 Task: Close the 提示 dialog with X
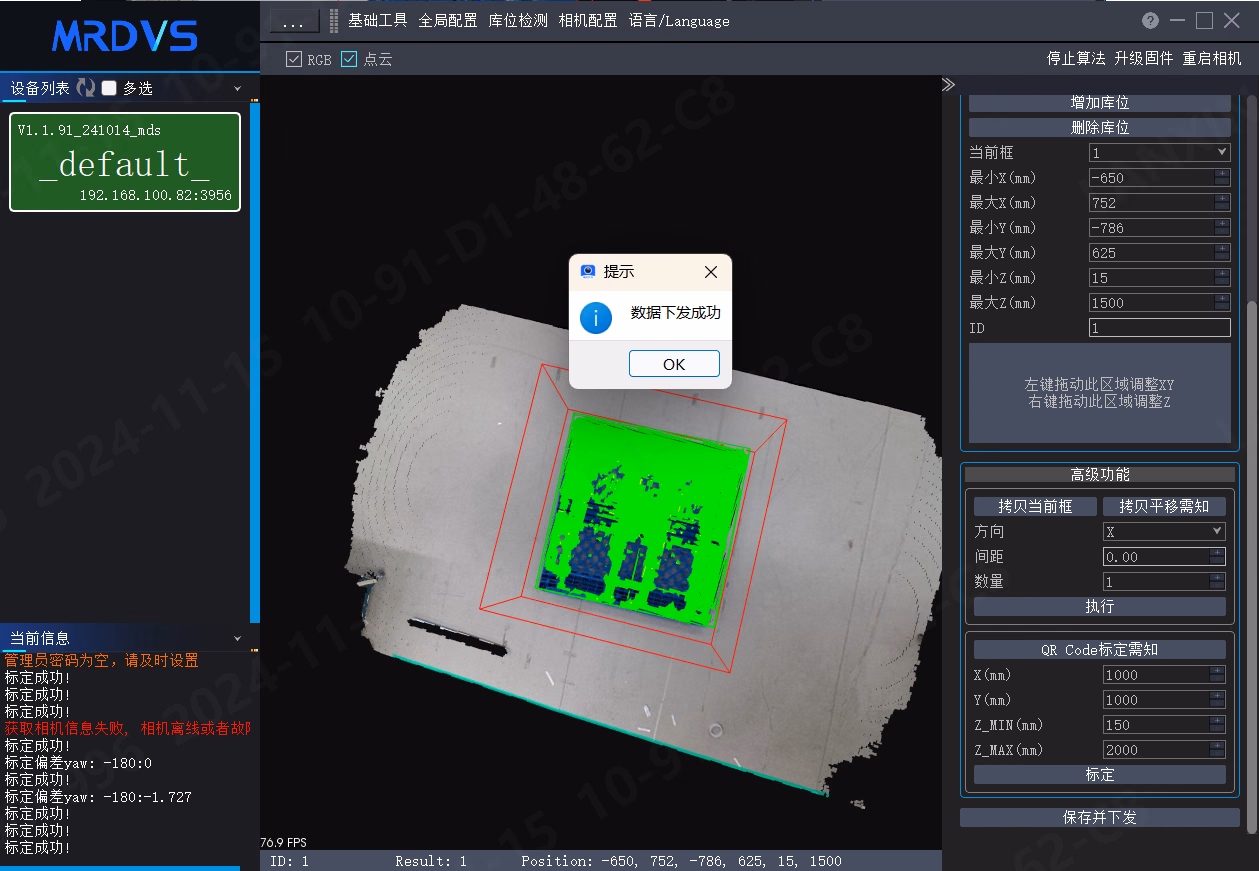pos(711,272)
